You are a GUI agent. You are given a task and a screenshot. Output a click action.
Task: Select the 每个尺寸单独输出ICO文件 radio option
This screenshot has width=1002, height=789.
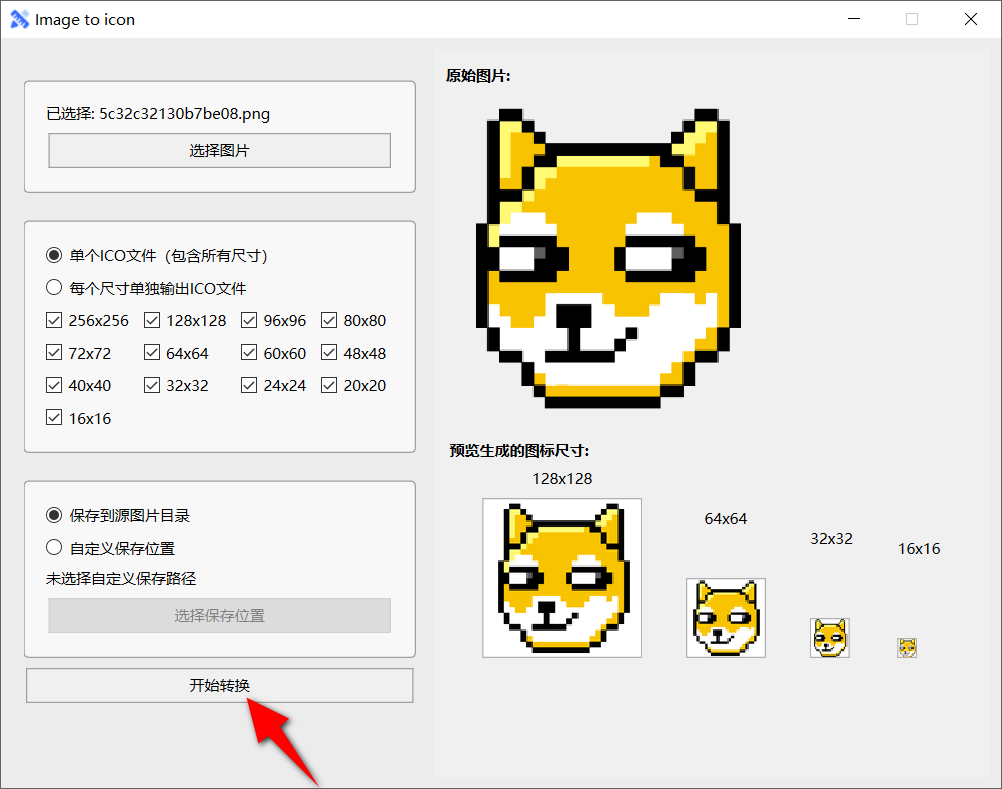(53, 287)
